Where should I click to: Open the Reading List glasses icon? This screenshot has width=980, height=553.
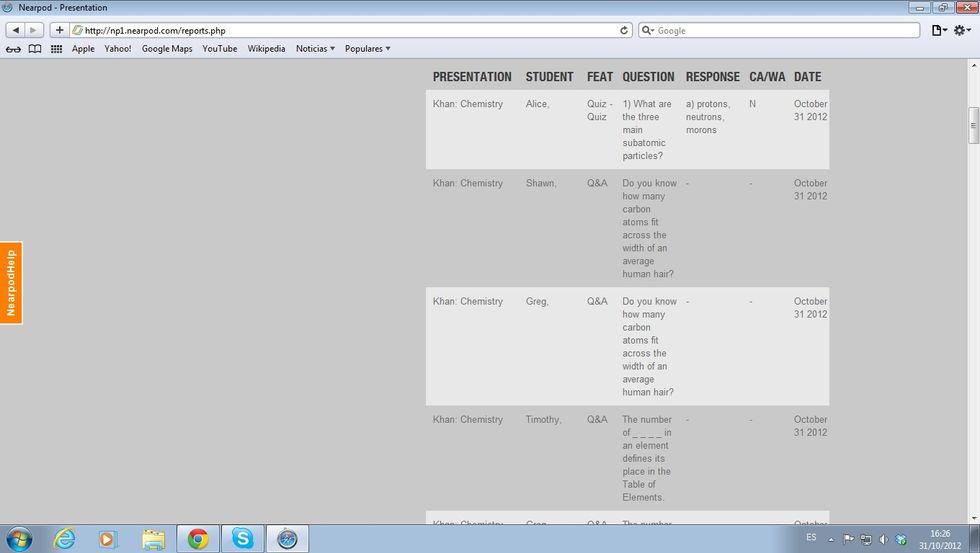(x=13, y=49)
